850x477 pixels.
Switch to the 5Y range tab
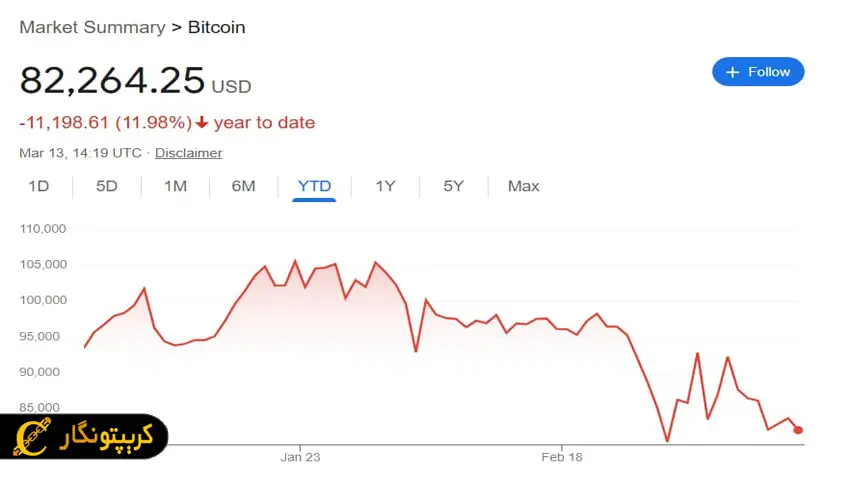(454, 186)
